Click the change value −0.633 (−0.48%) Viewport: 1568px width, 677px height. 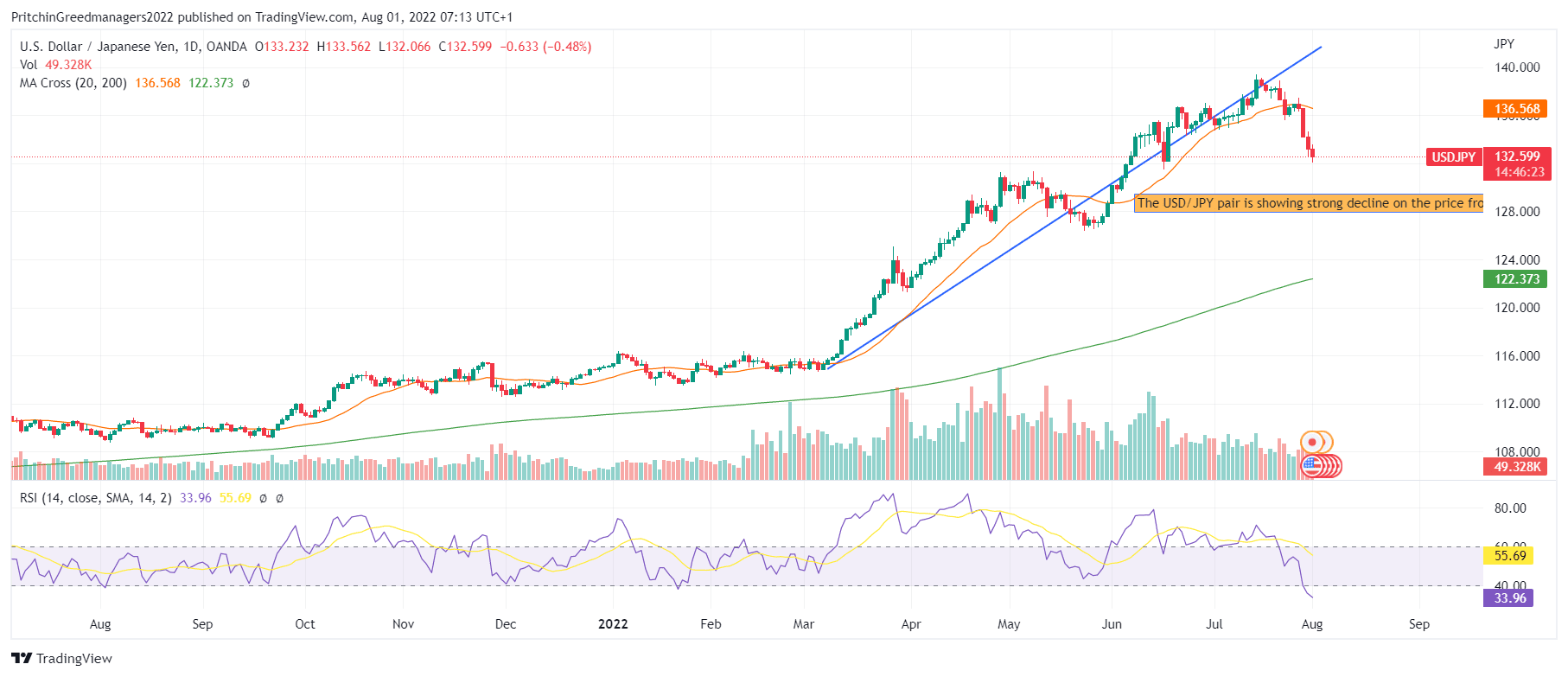tap(545, 47)
